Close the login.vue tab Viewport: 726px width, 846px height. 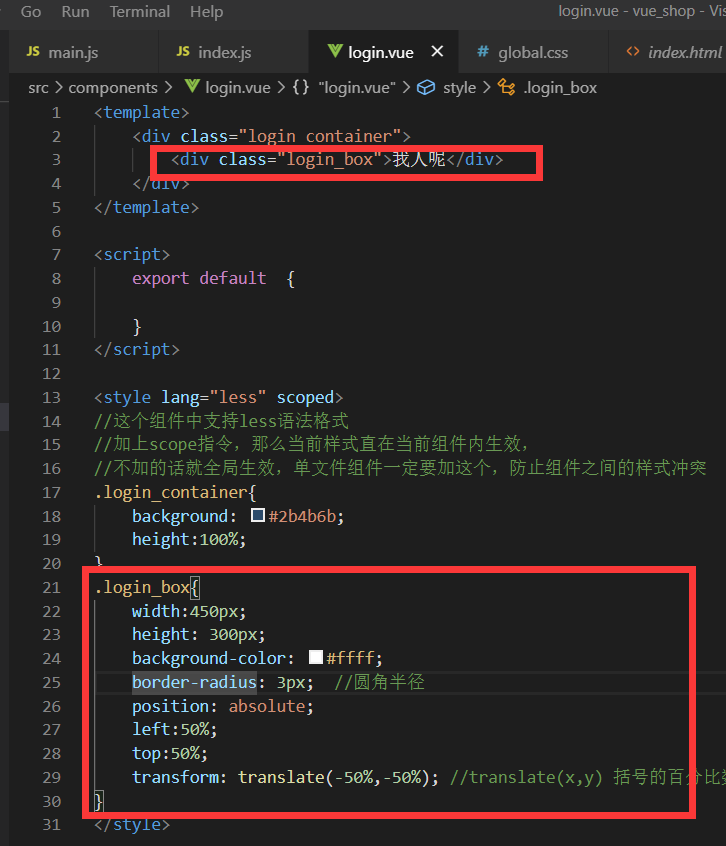click(x=437, y=51)
